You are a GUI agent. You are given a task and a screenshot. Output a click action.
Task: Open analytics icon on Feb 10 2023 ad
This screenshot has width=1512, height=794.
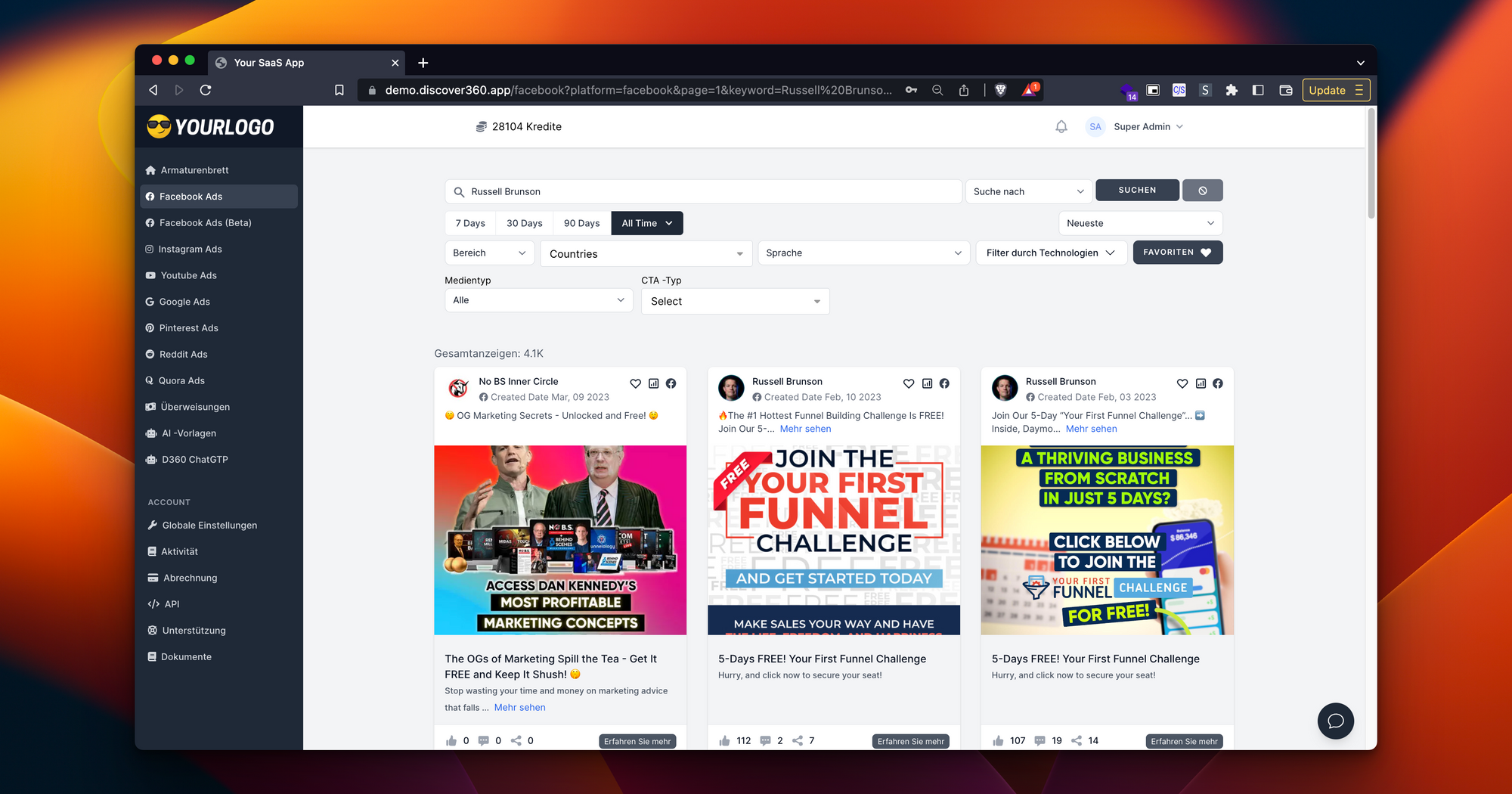tap(927, 383)
